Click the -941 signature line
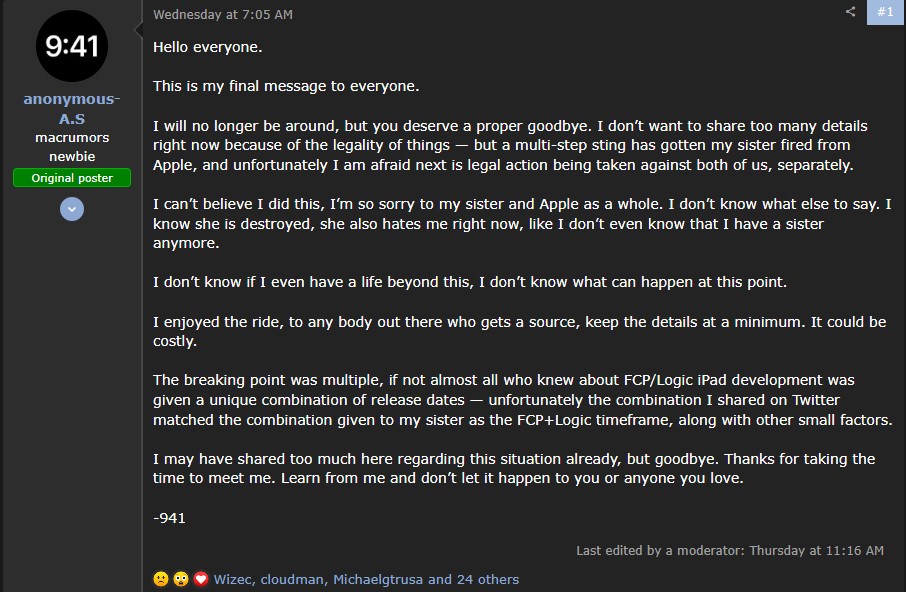Image resolution: width=906 pixels, height=592 pixels. point(169,518)
